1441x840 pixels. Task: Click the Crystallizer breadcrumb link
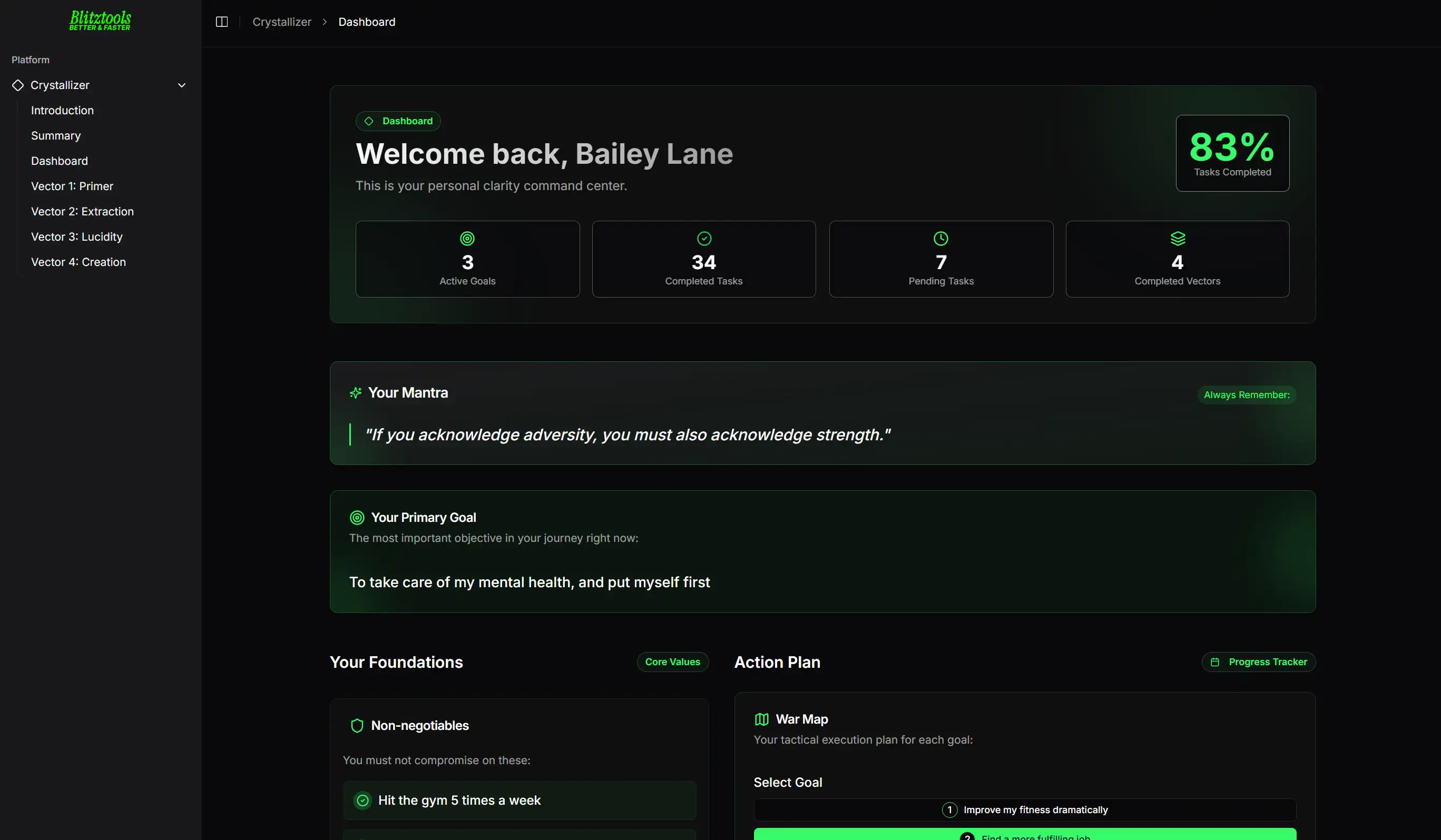pyautogui.click(x=282, y=22)
